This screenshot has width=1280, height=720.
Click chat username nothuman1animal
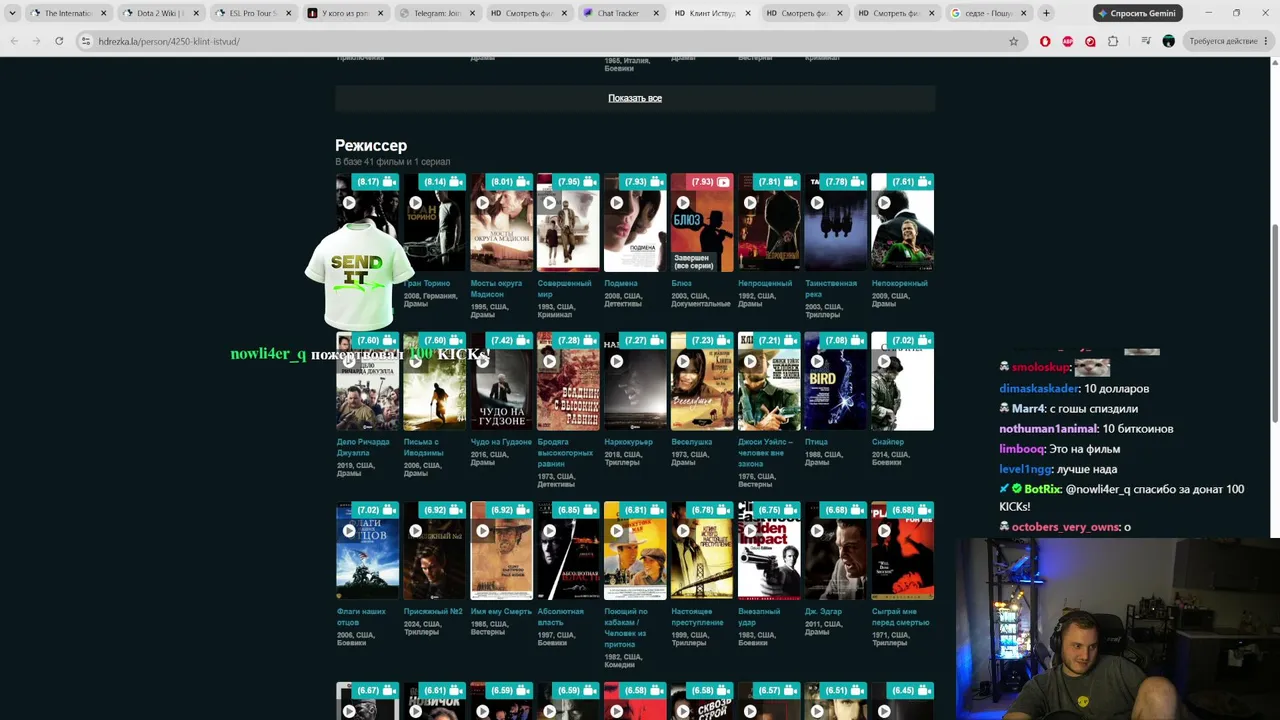(x=1048, y=428)
